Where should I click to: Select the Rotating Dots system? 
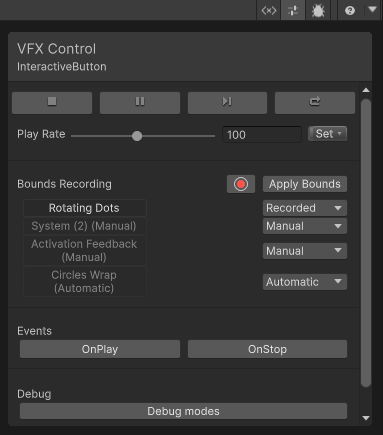tap(85, 208)
